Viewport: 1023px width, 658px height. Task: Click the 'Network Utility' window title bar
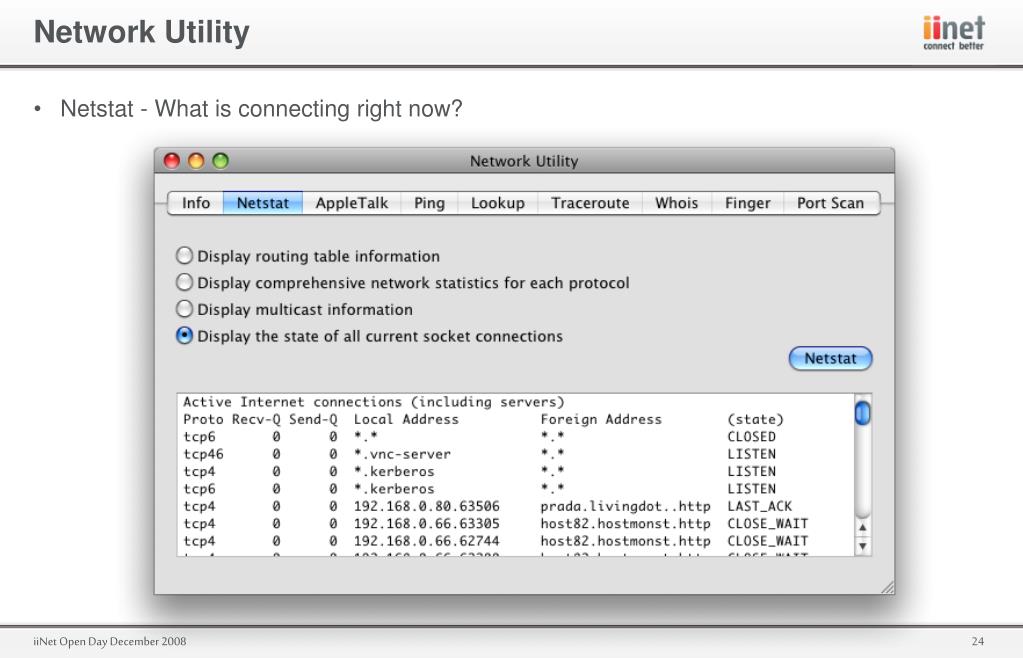524,161
